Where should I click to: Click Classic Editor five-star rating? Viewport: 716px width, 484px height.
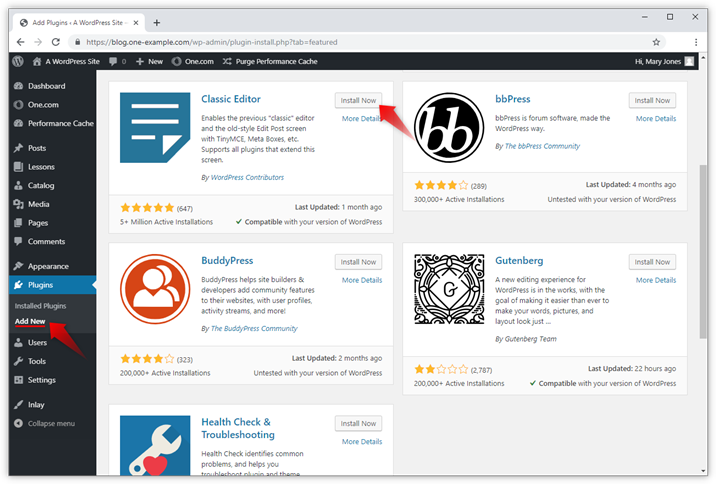coord(147,208)
